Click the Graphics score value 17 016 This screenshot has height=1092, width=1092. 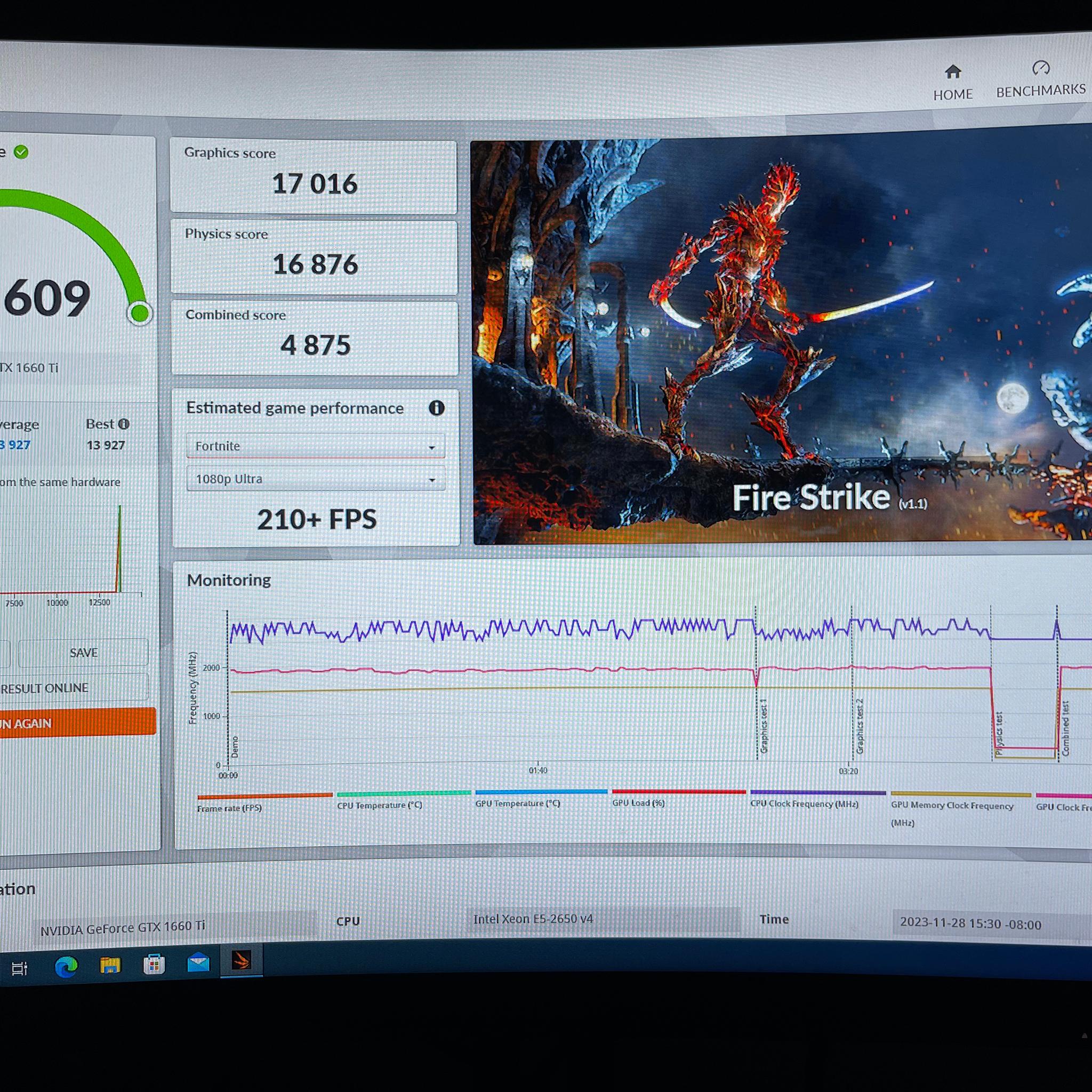click(x=315, y=184)
